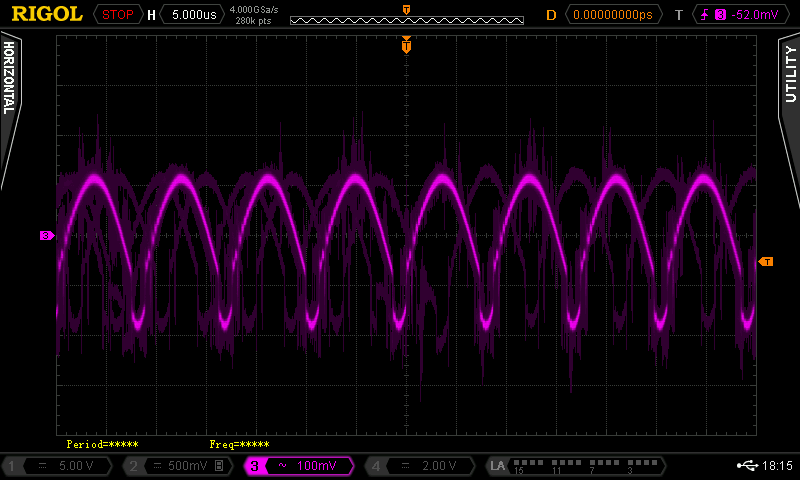Select the channel 3 ground reference marker
The width and height of the screenshot is (800, 480).
[x=46, y=235]
